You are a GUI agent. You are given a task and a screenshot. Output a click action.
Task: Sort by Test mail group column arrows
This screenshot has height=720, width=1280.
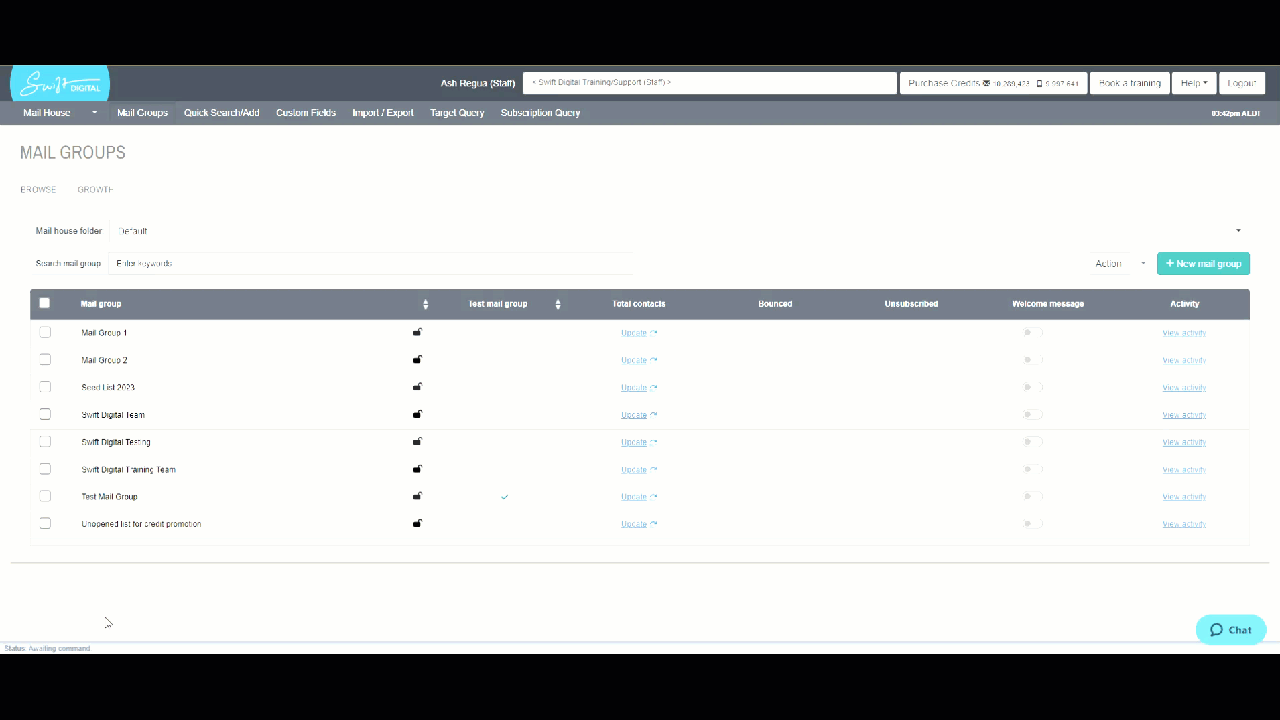(558, 304)
